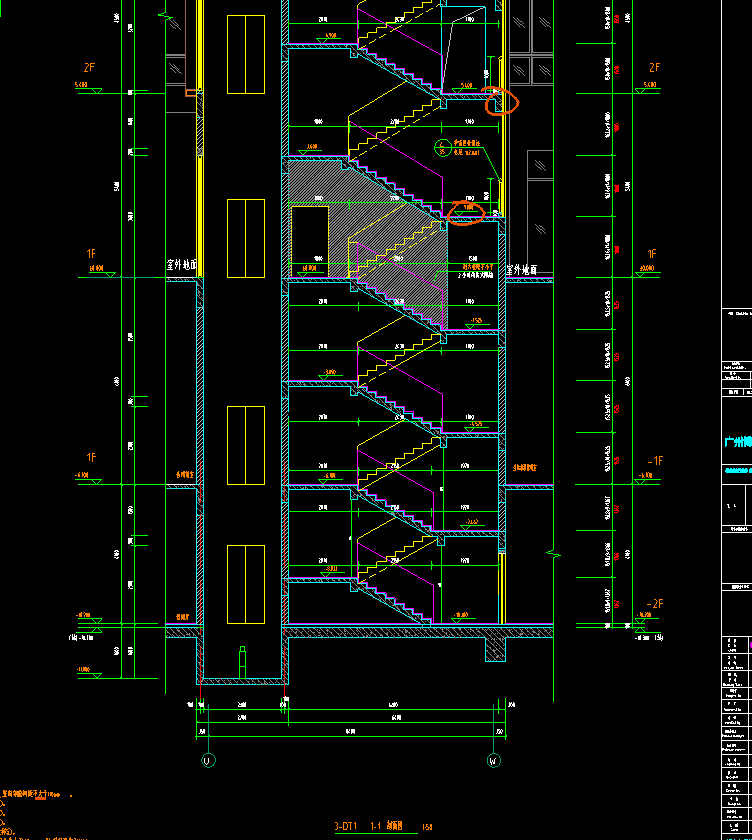Image resolution: width=752 pixels, height=840 pixels.
Task: Click the cyan 广州 text in title block
Action: click(738, 442)
